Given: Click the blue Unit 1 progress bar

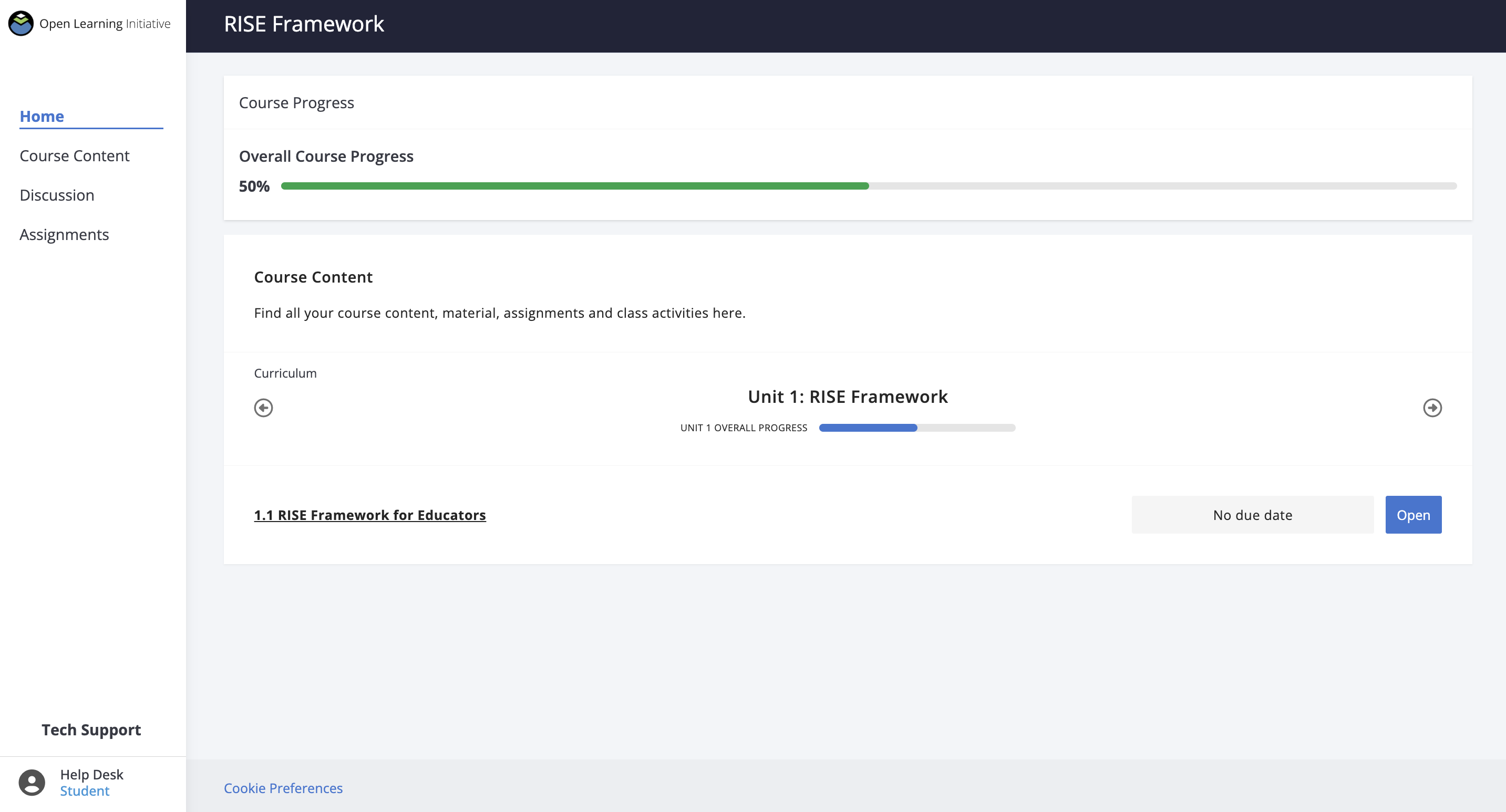Looking at the screenshot, I should (868, 428).
